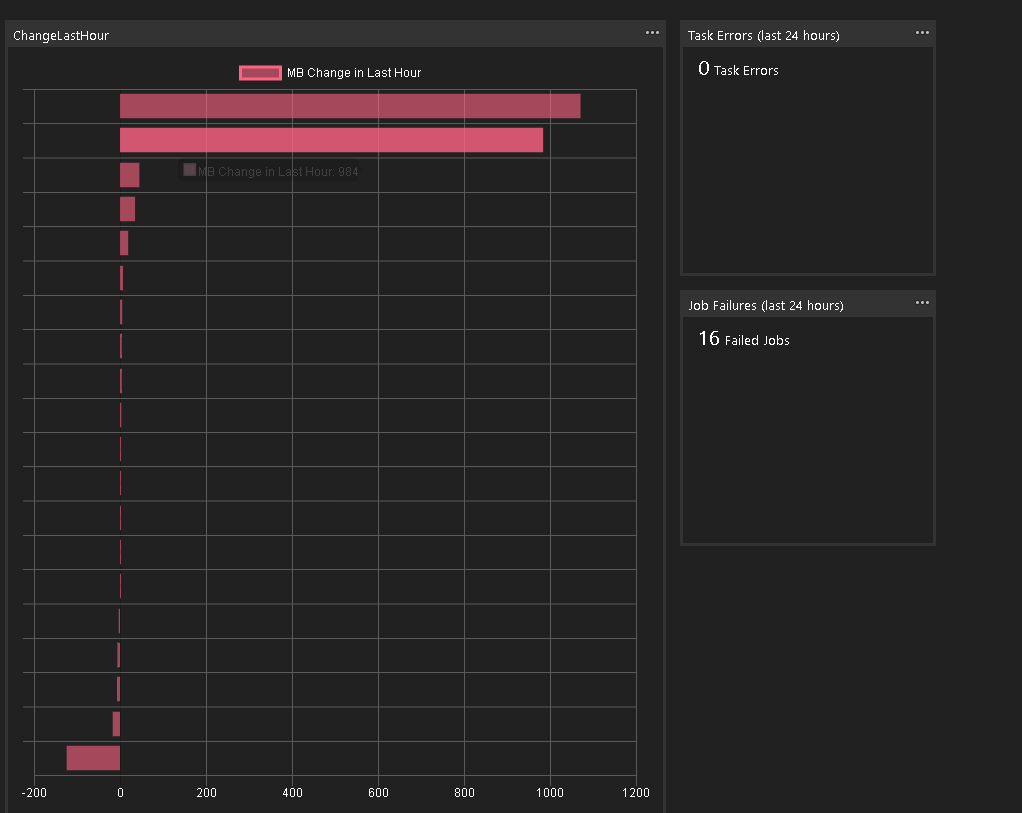
Task: Click the ChangeLastHour widget title
Action: click(61, 36)
